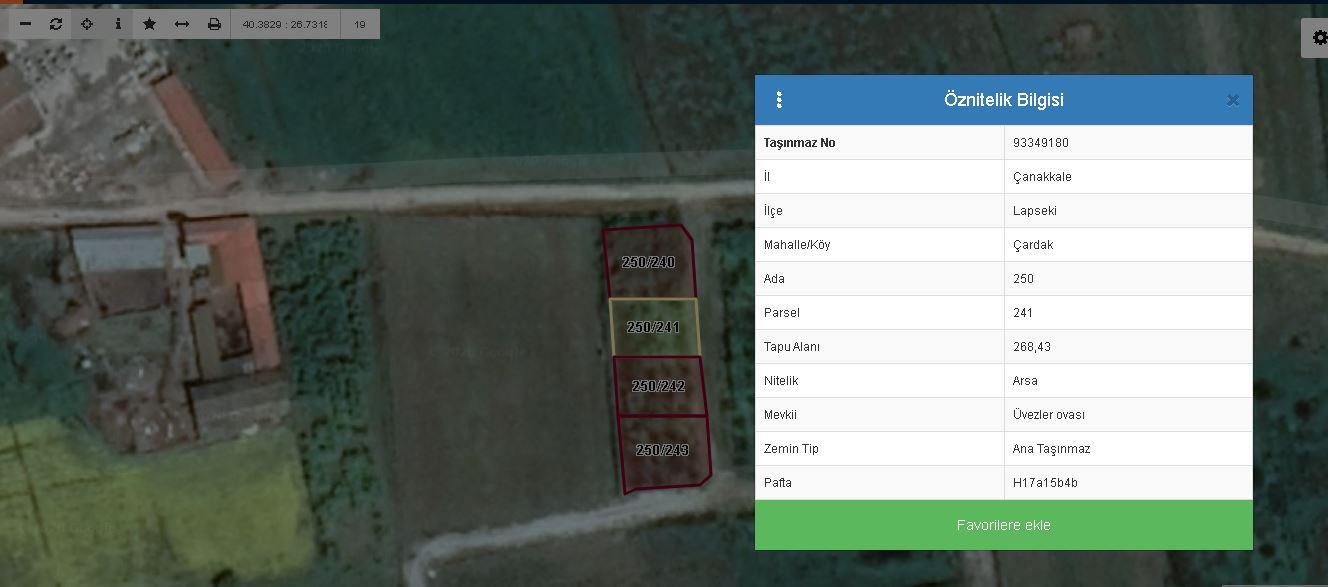Click the zoom level 19 indicator
This screenshot has height=587, width=1328.
click(x=360, y=24)
